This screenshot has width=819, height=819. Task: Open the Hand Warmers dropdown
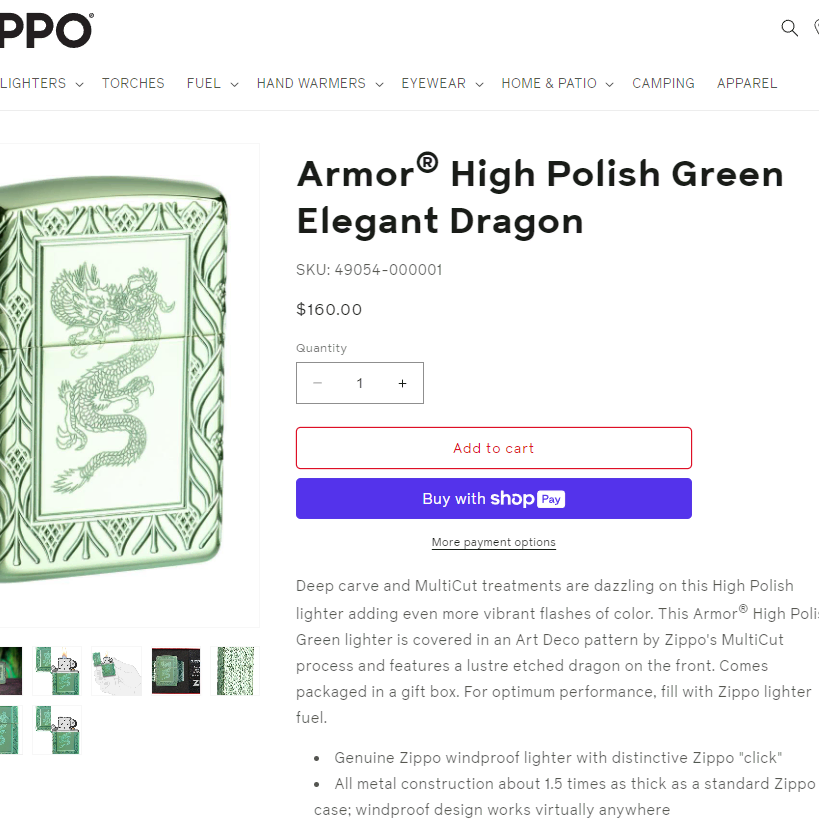320,84
